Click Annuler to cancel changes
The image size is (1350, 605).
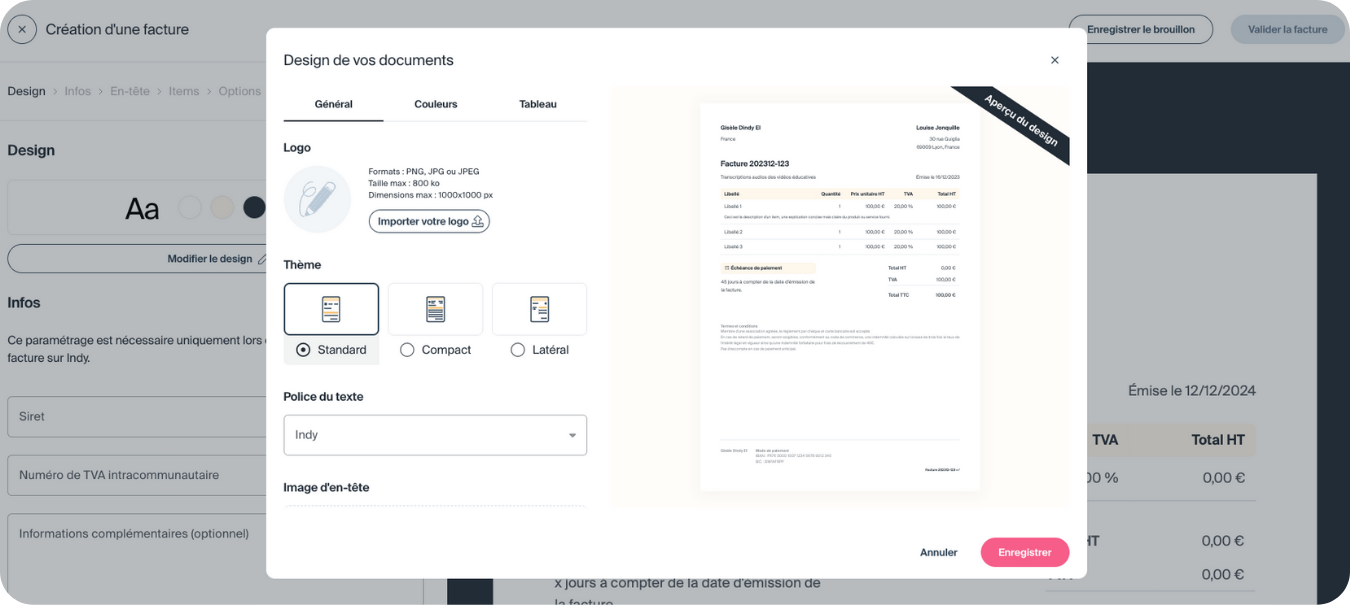pyautogui.click(x=938, y=552)
